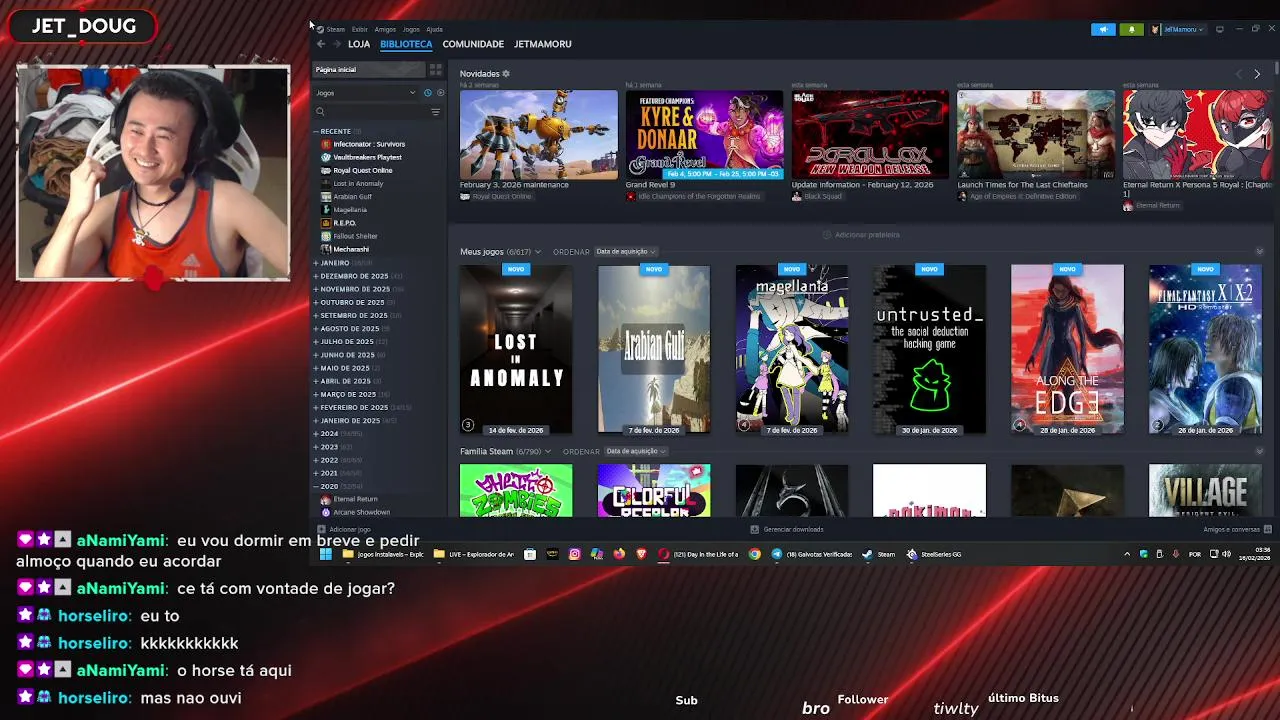Viewport: 1280px width, 720px height.
Task: Open the Steam menu
Action: pyautogui.click(x=335, y=29)
